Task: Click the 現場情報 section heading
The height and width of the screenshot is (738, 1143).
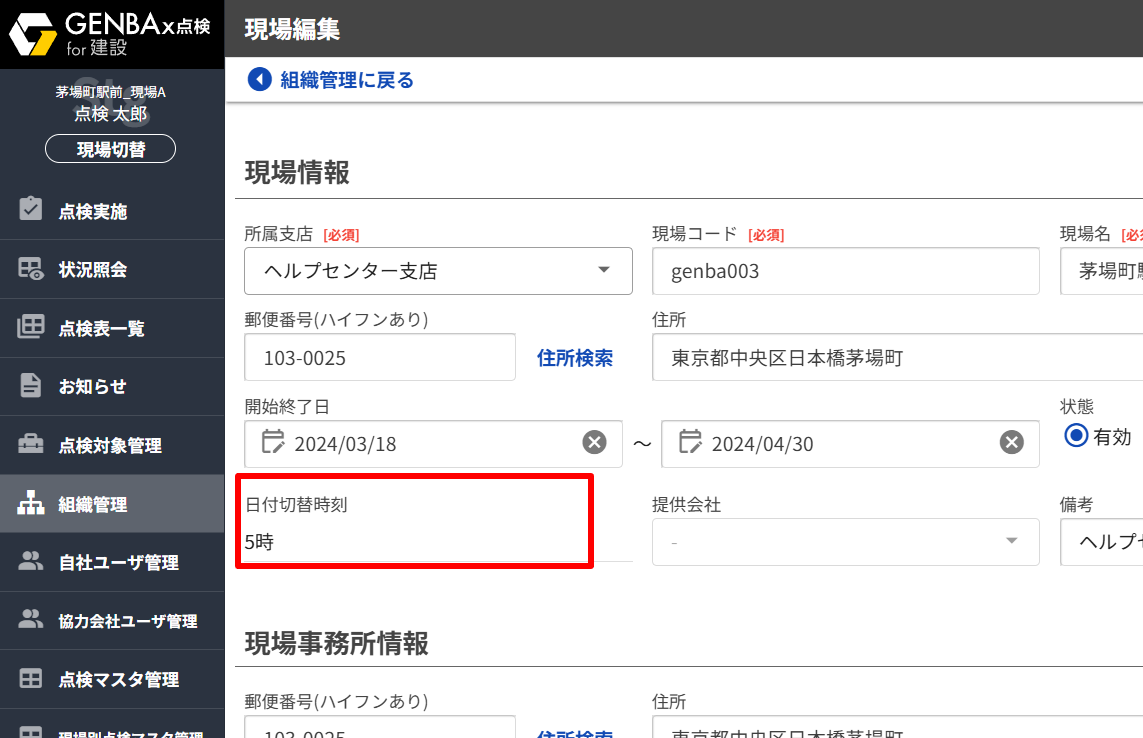Action: coord(297,173)
